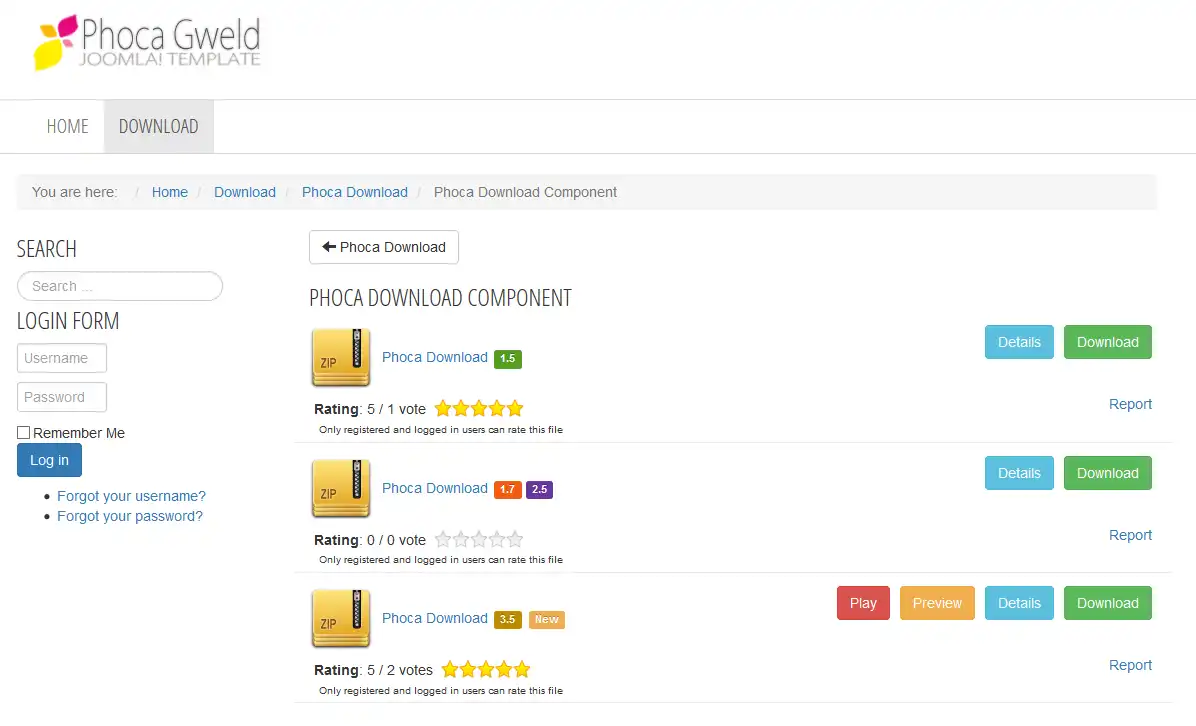The image size is (1196, 726).
Task: Report the Phoca Download 1.5 file
Action: pos(1130,404)
